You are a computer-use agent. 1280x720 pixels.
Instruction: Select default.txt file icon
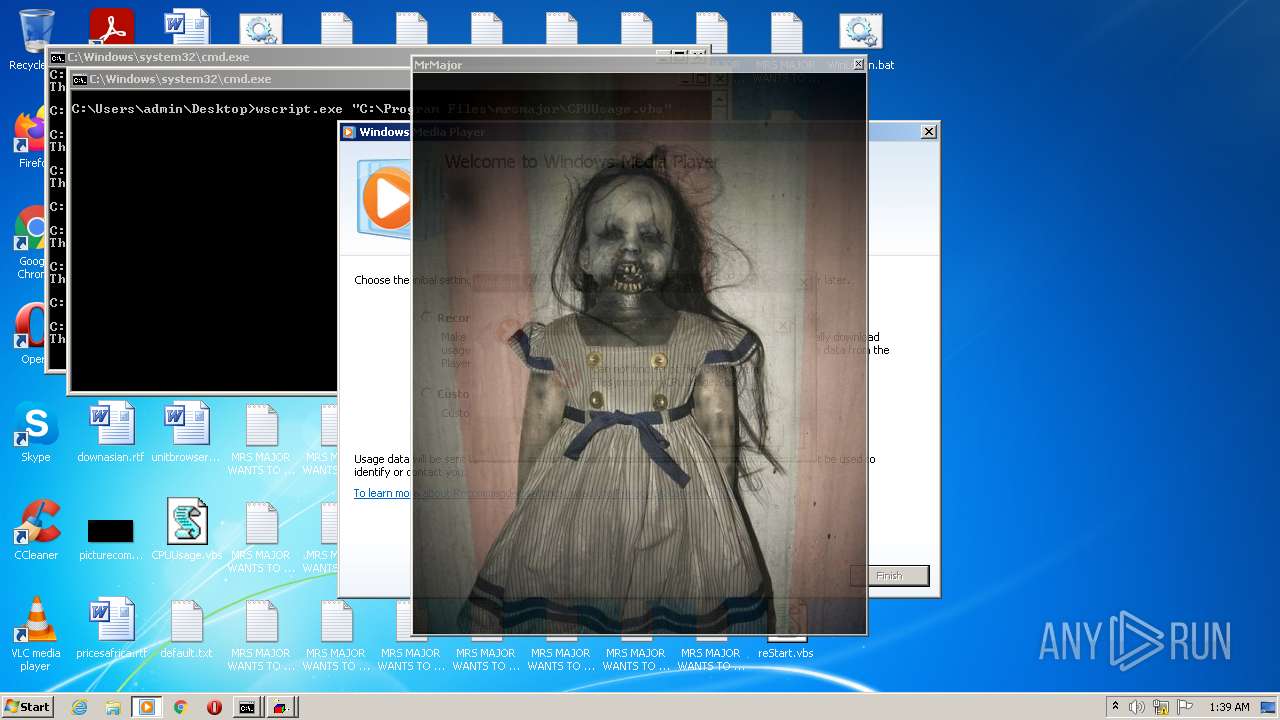click(x=186, y=629)
